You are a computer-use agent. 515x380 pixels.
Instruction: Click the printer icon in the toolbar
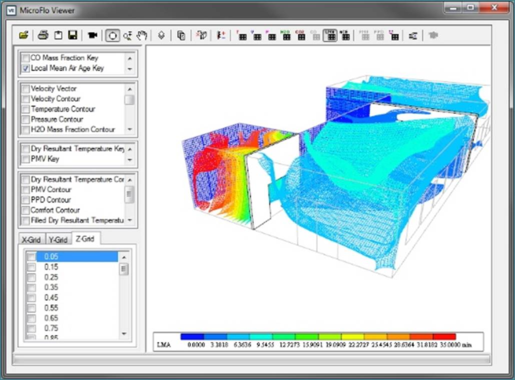point(43,35)
